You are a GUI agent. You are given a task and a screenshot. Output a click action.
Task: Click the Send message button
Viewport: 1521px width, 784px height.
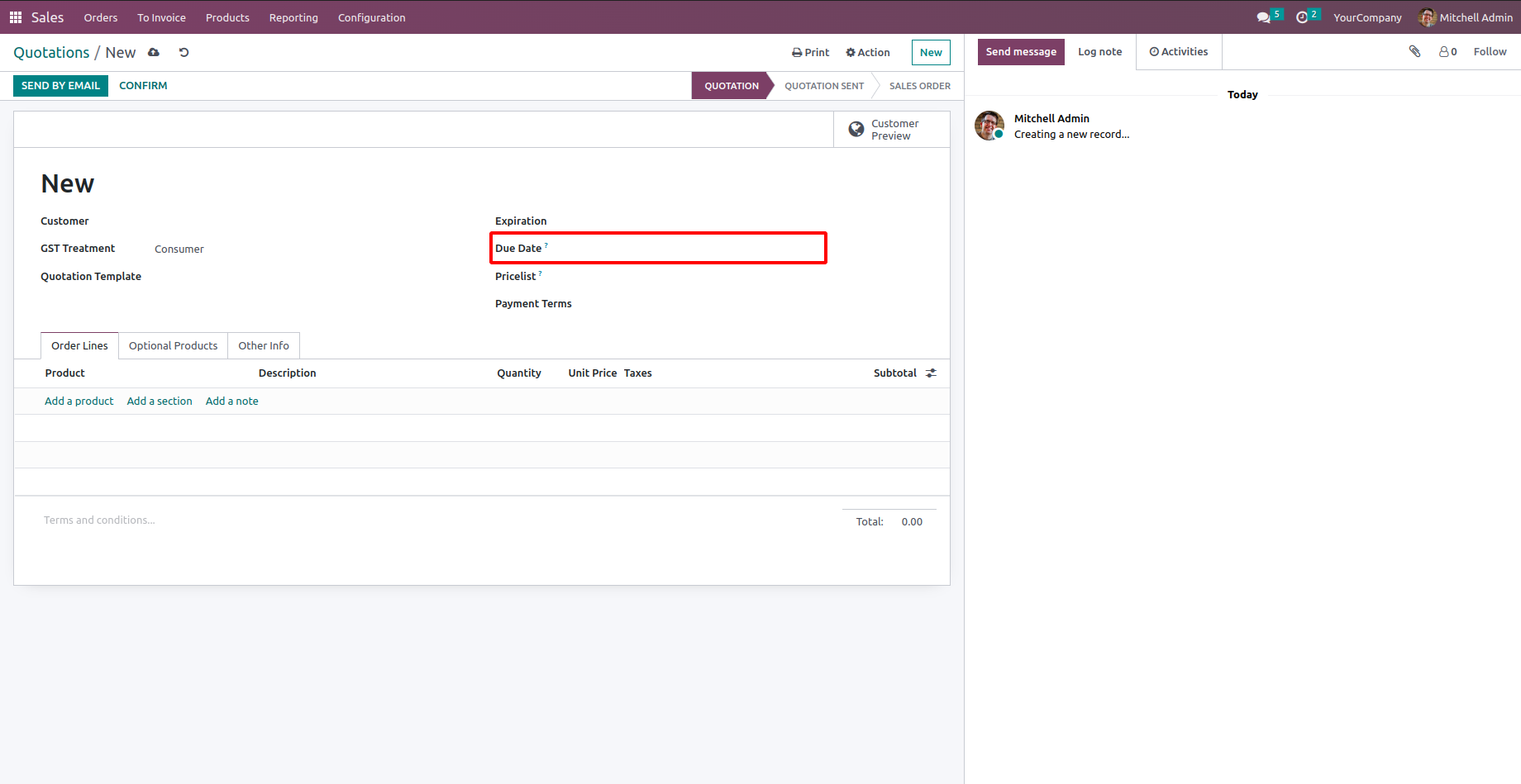click(x=1021, y=51)
